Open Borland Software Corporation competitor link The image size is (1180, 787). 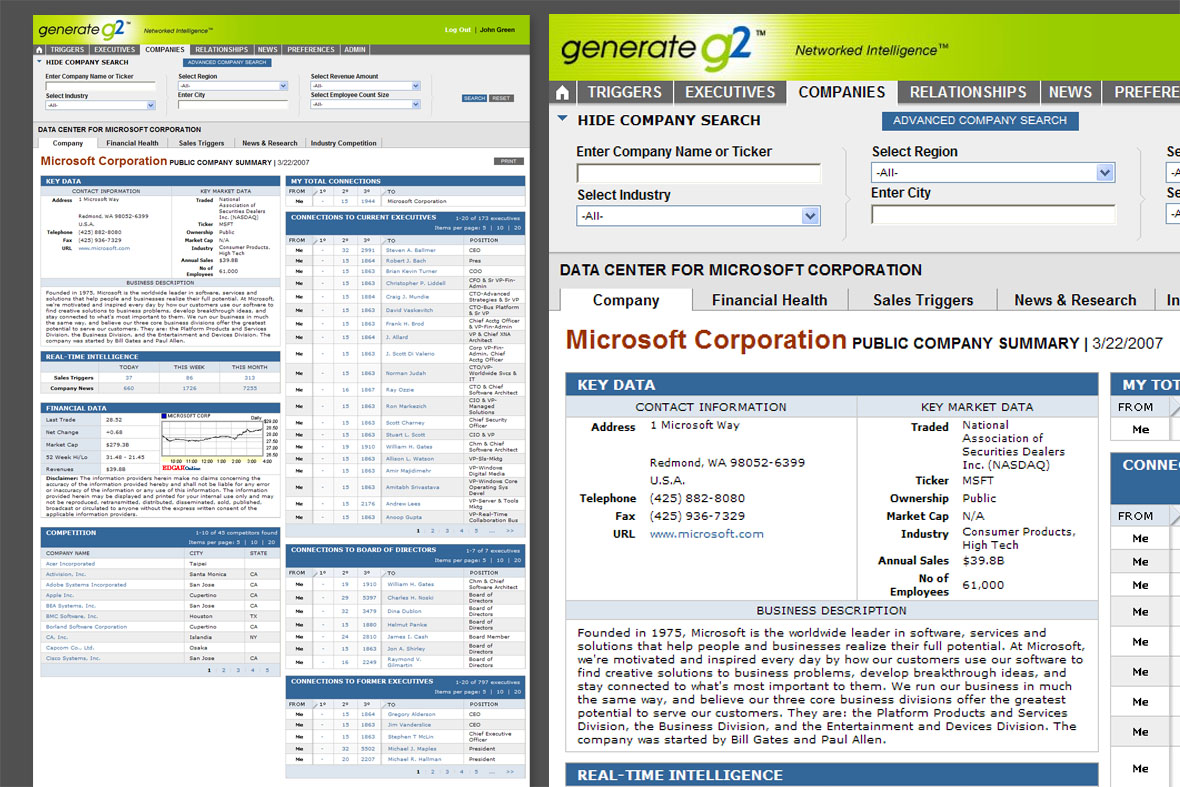86,627
